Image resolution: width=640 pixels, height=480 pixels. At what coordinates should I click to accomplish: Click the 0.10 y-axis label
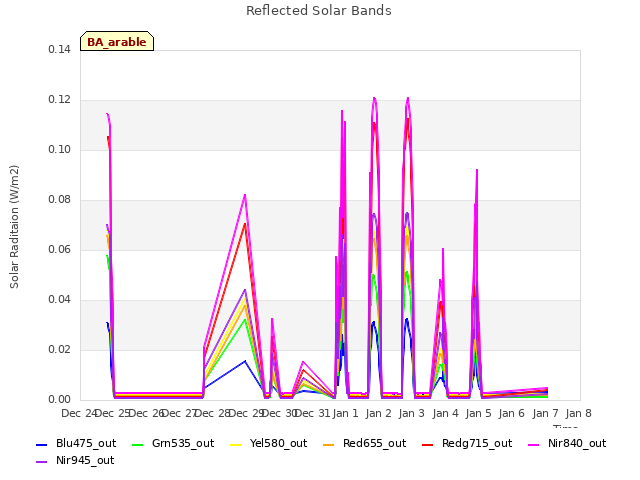(x=59, y=149)
